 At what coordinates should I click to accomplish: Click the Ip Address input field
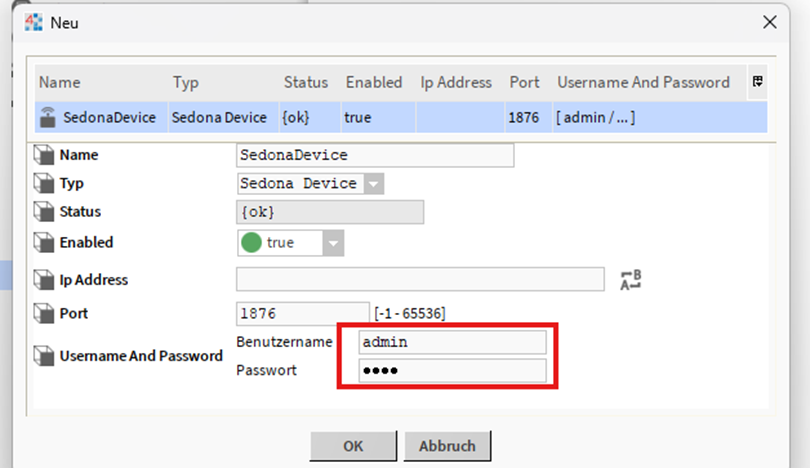[x=420, y=279]
